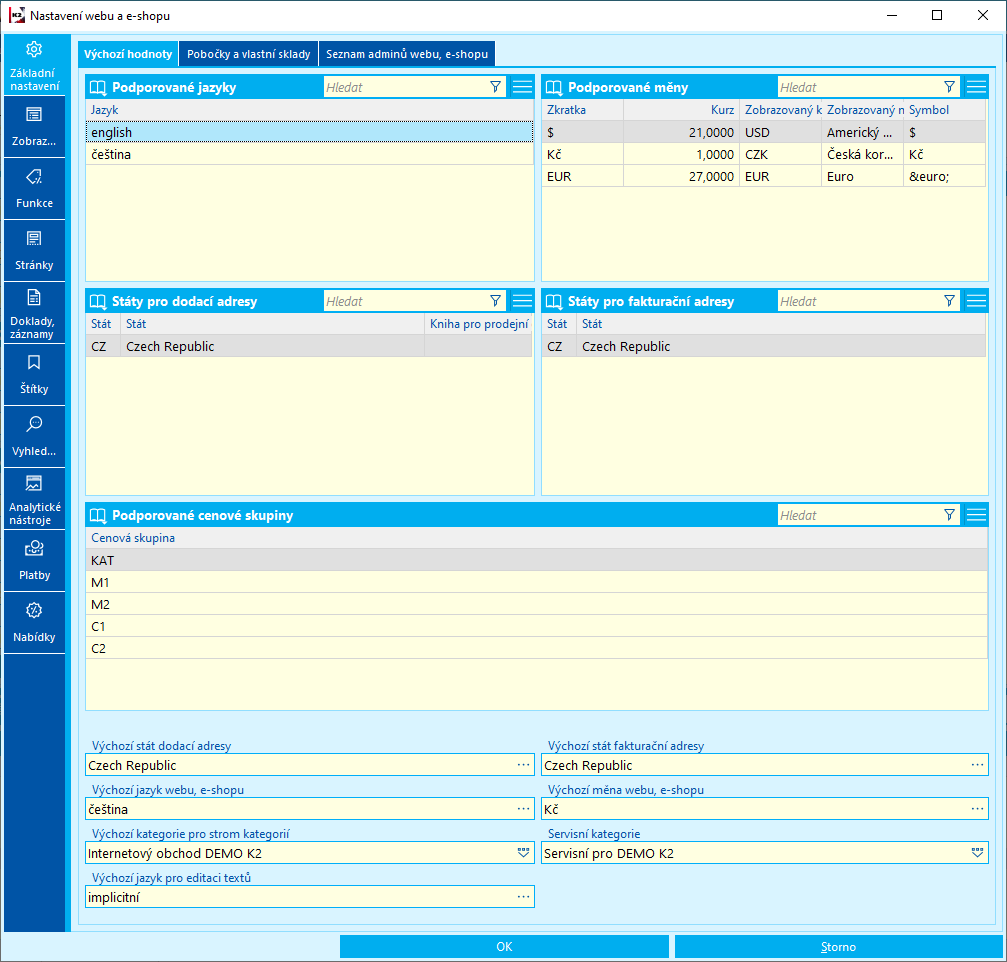Image resolution: width=1007 pixels, height=962 pixels.
Task: Open the Funkce sidebar section
Action: 34,189
